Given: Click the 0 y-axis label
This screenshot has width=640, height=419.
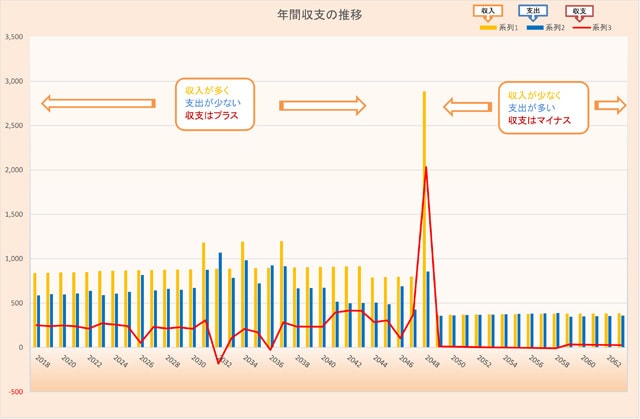Looking at the screenshot, I should click(x=21, y=348).
